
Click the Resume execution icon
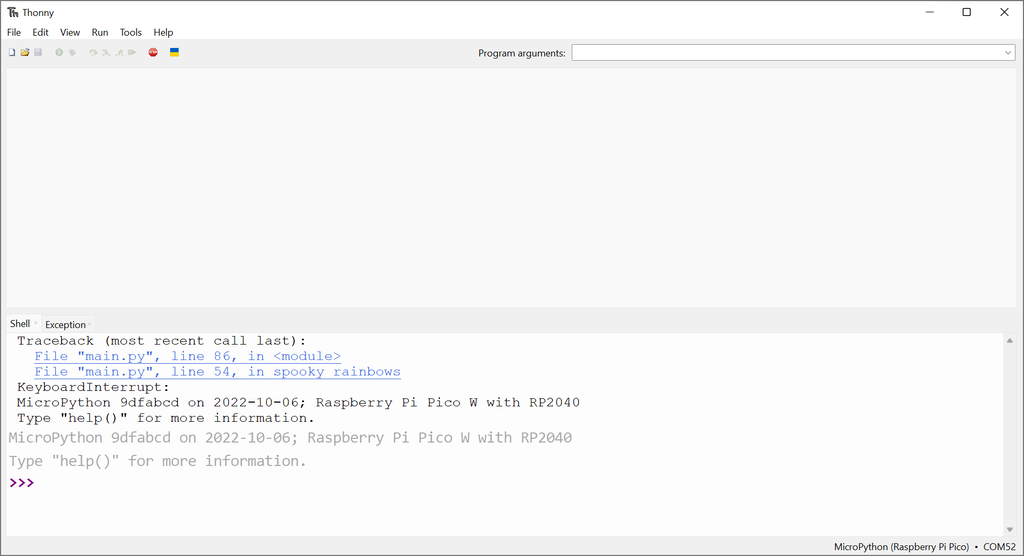coord(132,52)
